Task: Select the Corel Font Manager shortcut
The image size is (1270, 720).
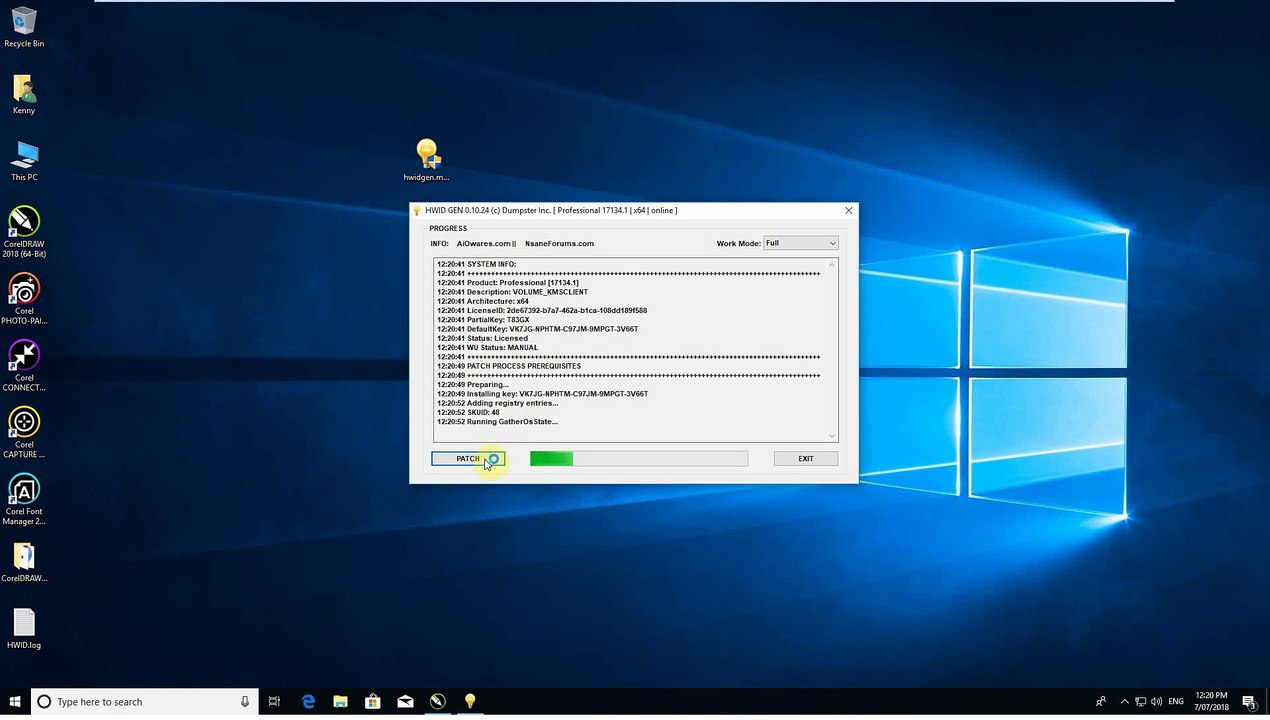Action: pyautogui.click(x=24, y=500)
